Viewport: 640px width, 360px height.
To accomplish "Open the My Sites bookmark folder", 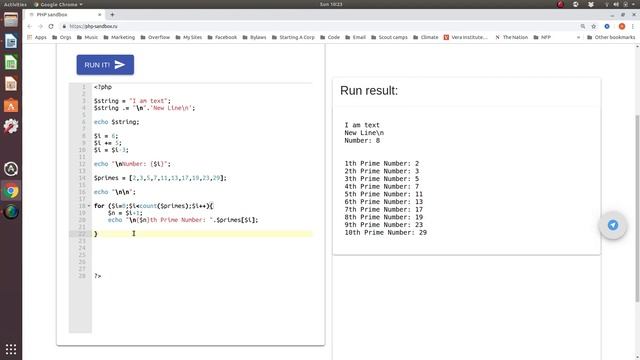I will (x=189, y=37).
